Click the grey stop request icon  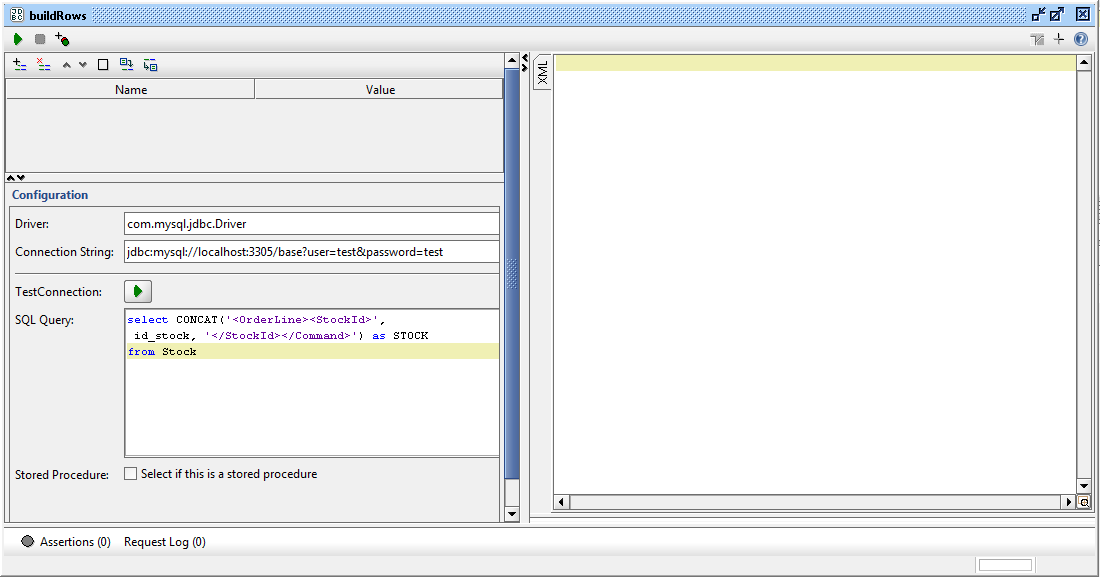point(40,39)
